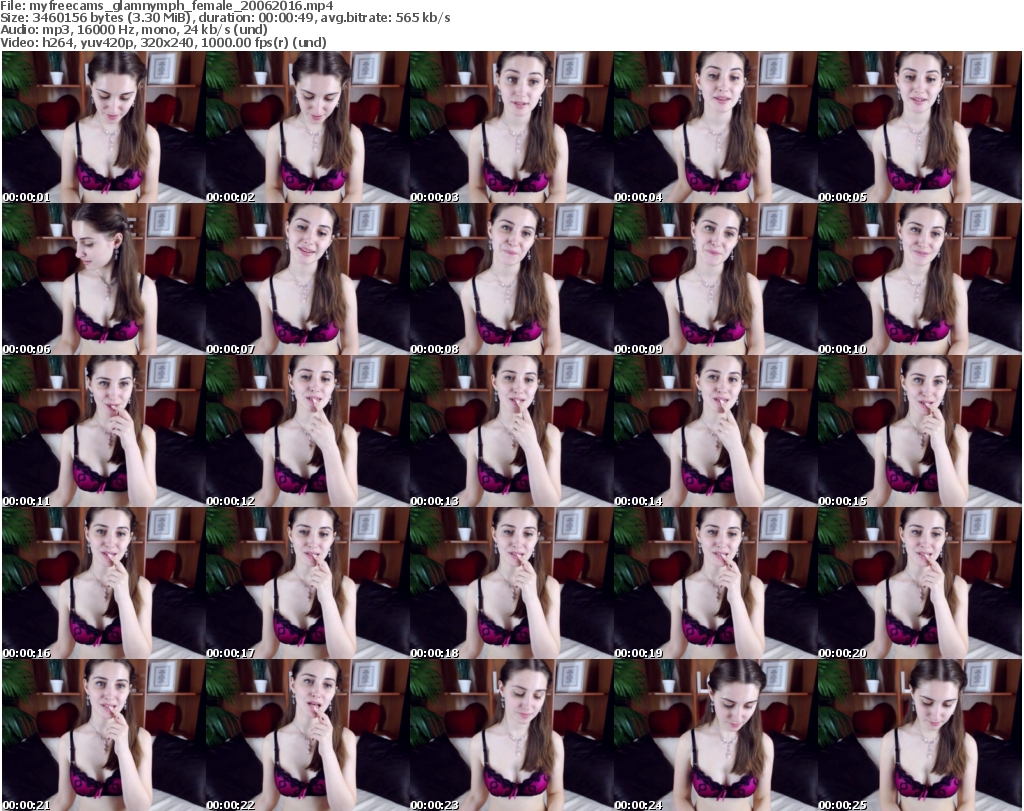
Task: Click the frame stamped 00:00:17
Action: tap(307, 584)
